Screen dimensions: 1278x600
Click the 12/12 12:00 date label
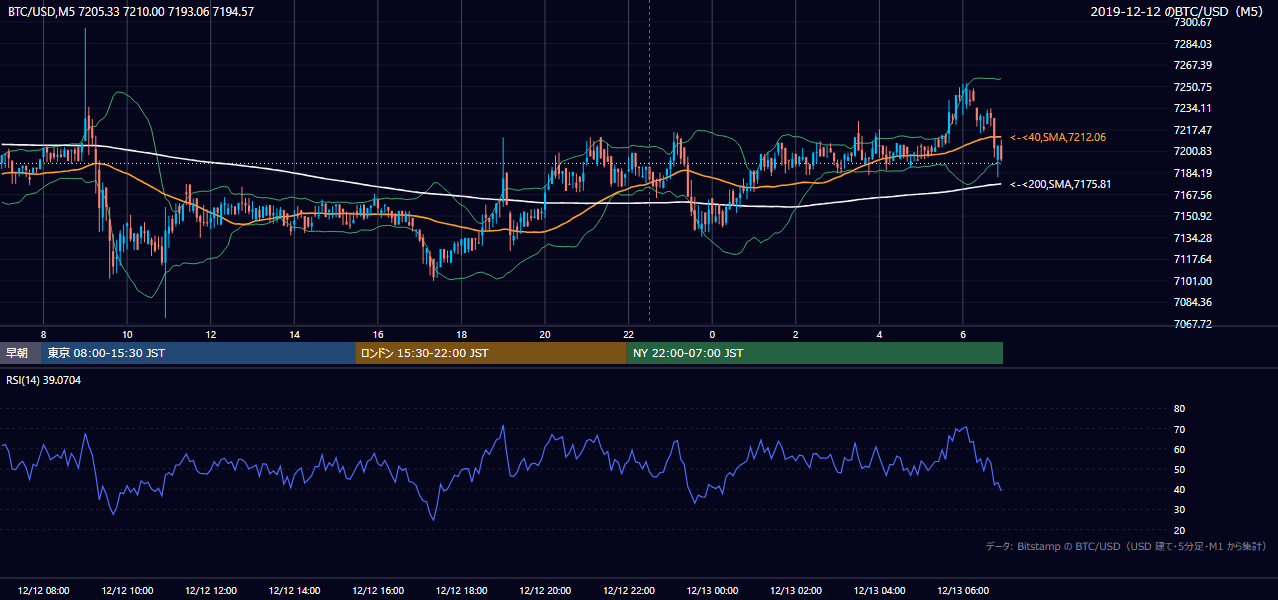(x=210, y=591)
